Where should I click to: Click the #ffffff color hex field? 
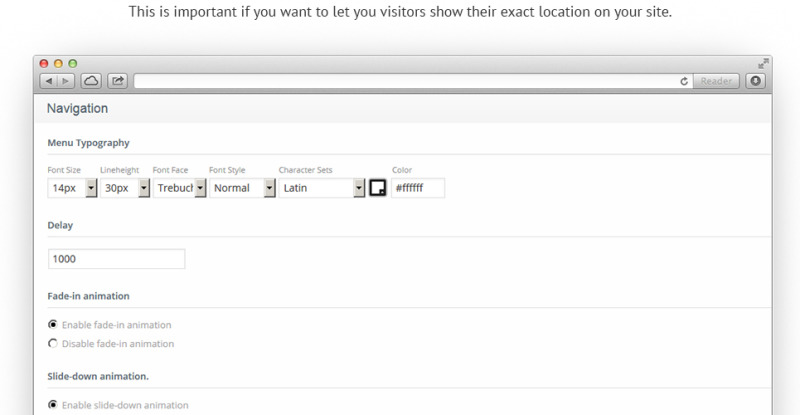417,188
